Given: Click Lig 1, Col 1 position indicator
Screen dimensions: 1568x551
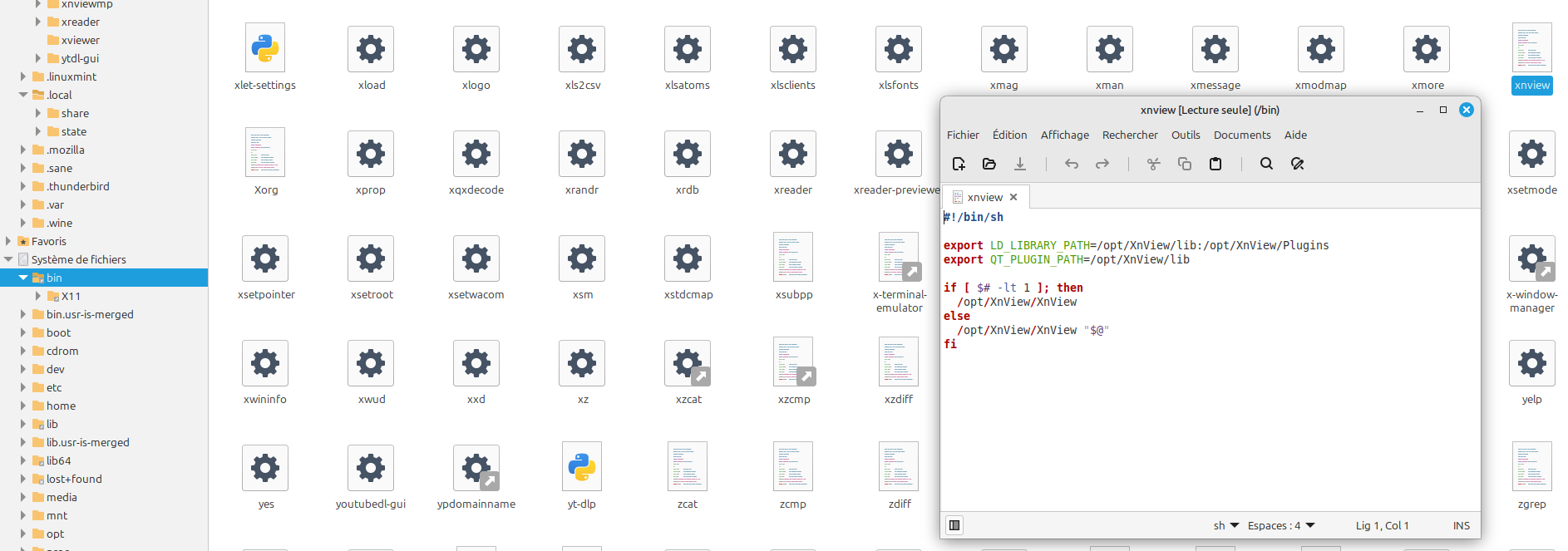Looking at the screenshot, I should pos(1382,525).
